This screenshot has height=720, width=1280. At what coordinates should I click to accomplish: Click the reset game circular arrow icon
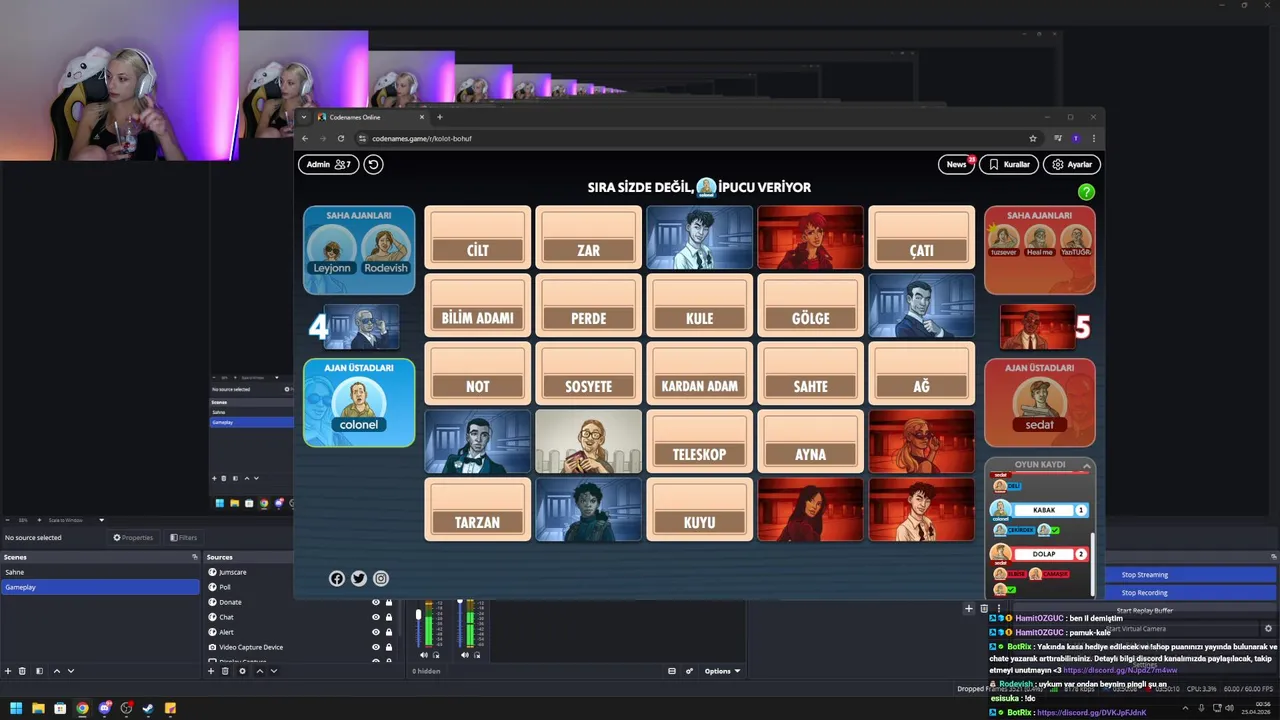pyautogui.click(x=373, y=164)
